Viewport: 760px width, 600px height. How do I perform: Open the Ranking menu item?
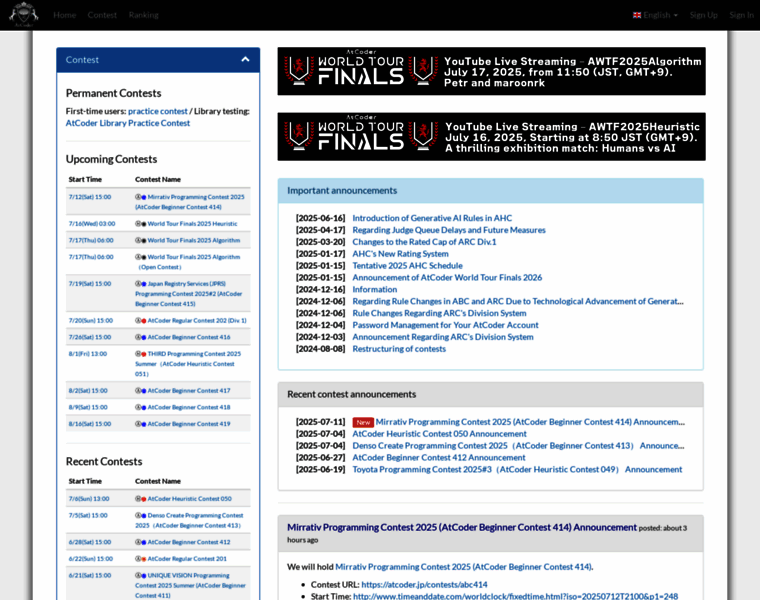pyautogui.click(x=143, y=15)
